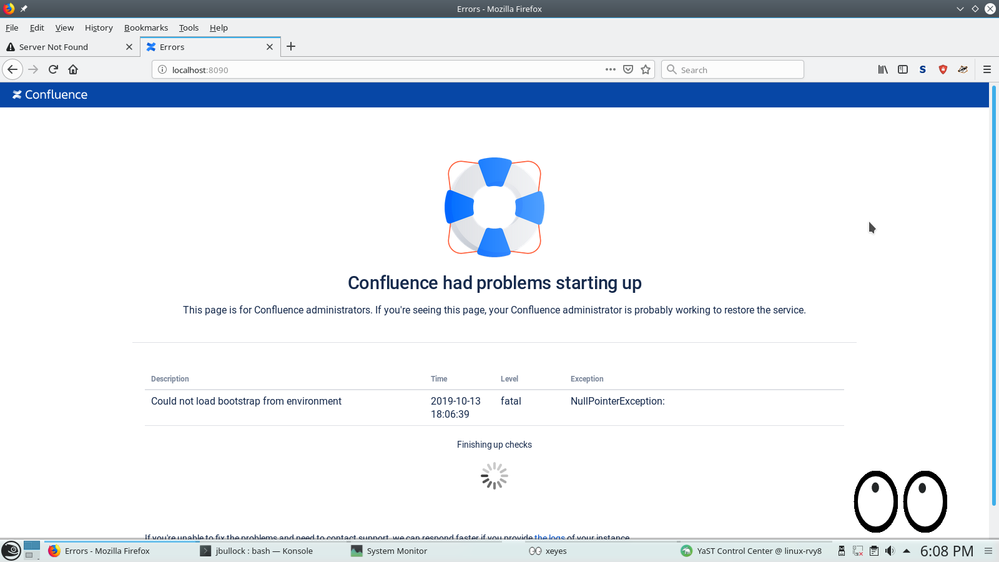This screenshot has height=562, width=999.
Task: Open the network connection tray icon
Action: [858, 551]
